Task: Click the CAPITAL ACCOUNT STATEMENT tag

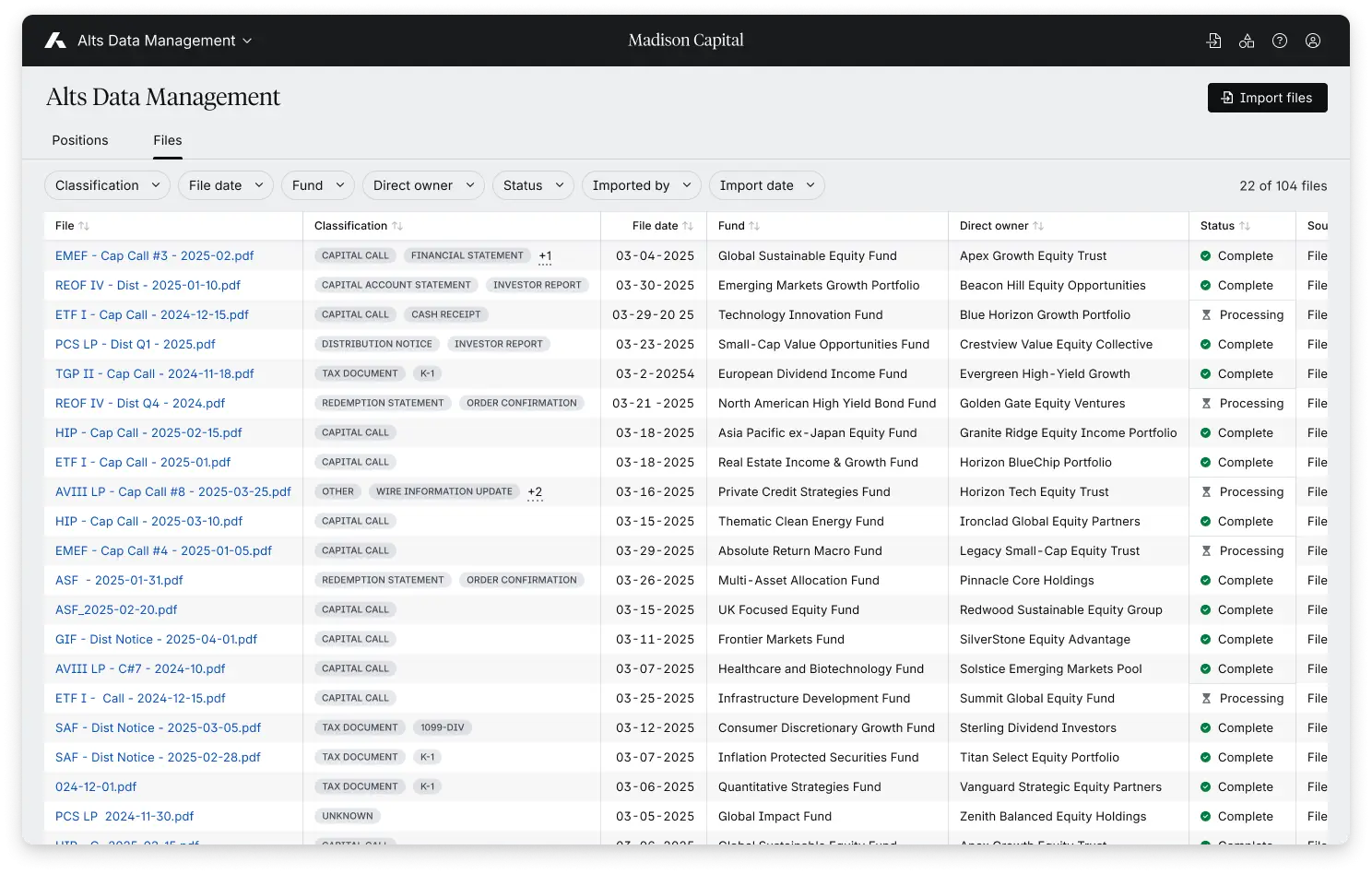Action: (x=396, y=285)
